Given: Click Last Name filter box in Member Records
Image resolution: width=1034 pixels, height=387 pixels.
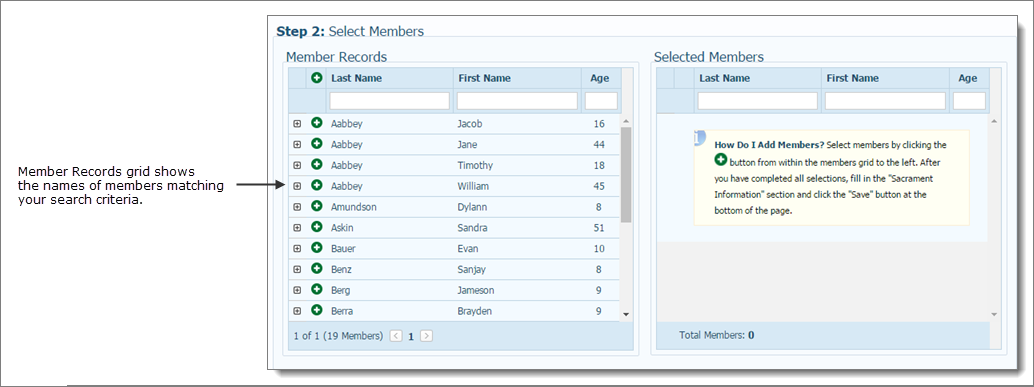Looking at the screenshot, I should click(x=390, y=101).
